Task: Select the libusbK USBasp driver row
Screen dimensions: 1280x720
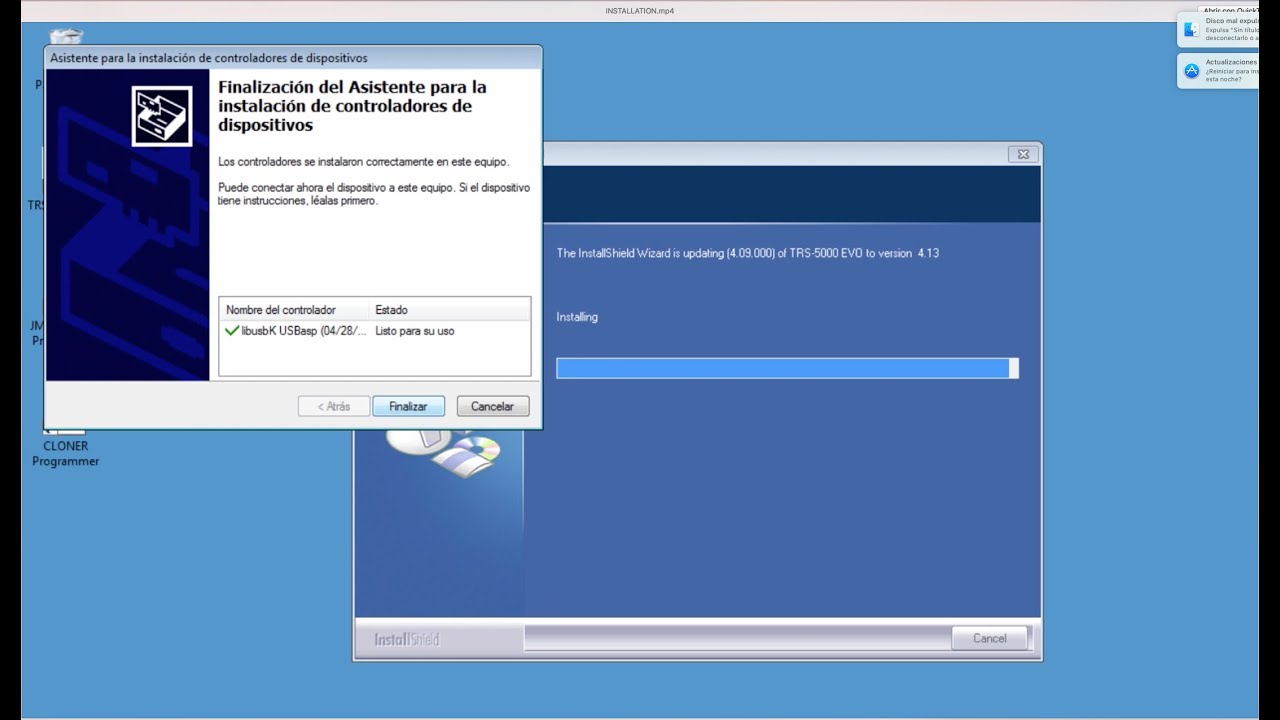Action: 374,331
